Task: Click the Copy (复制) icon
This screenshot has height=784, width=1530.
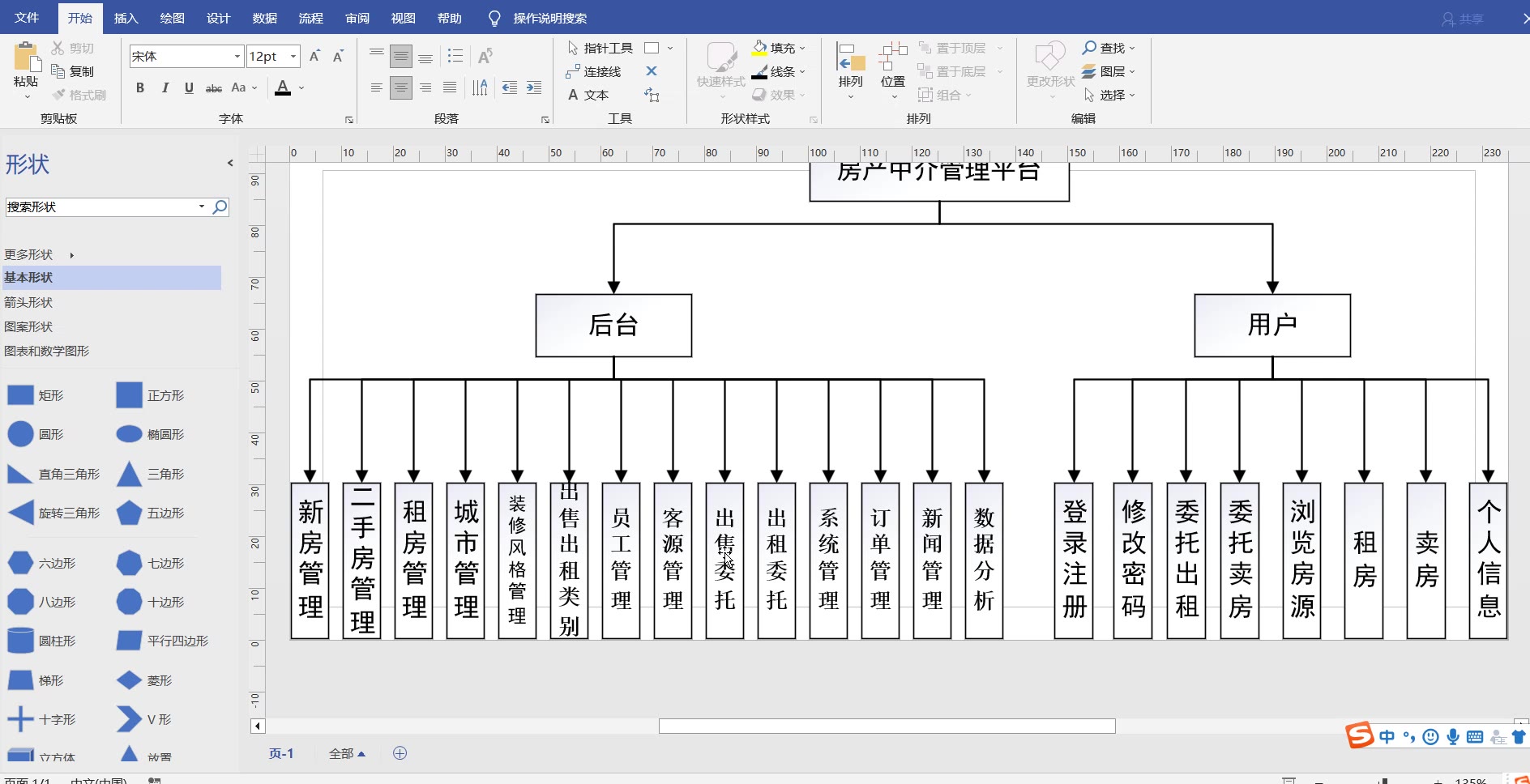Action: (x=58, y=71)
